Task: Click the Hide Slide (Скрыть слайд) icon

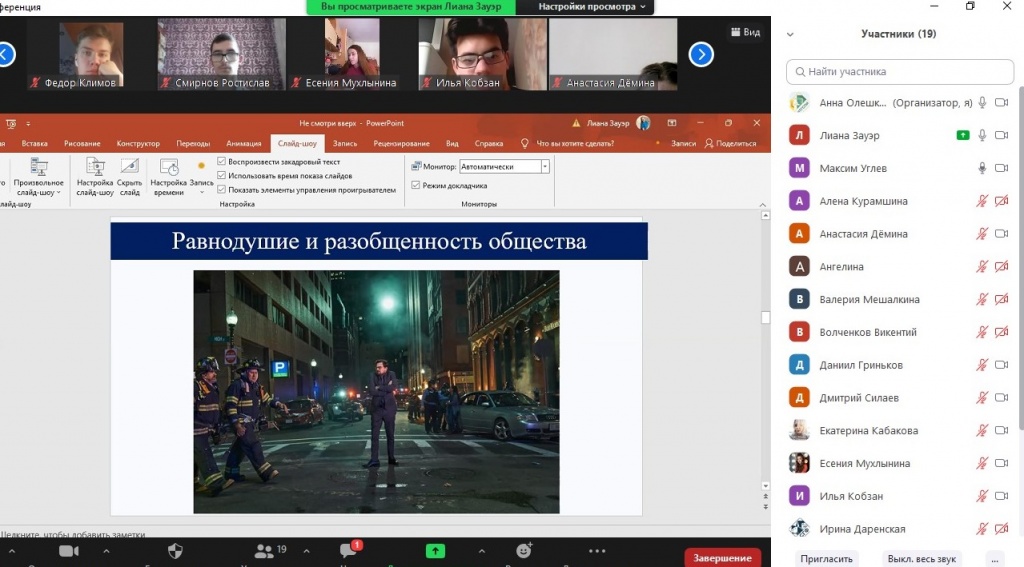Action: coord(129,172)
